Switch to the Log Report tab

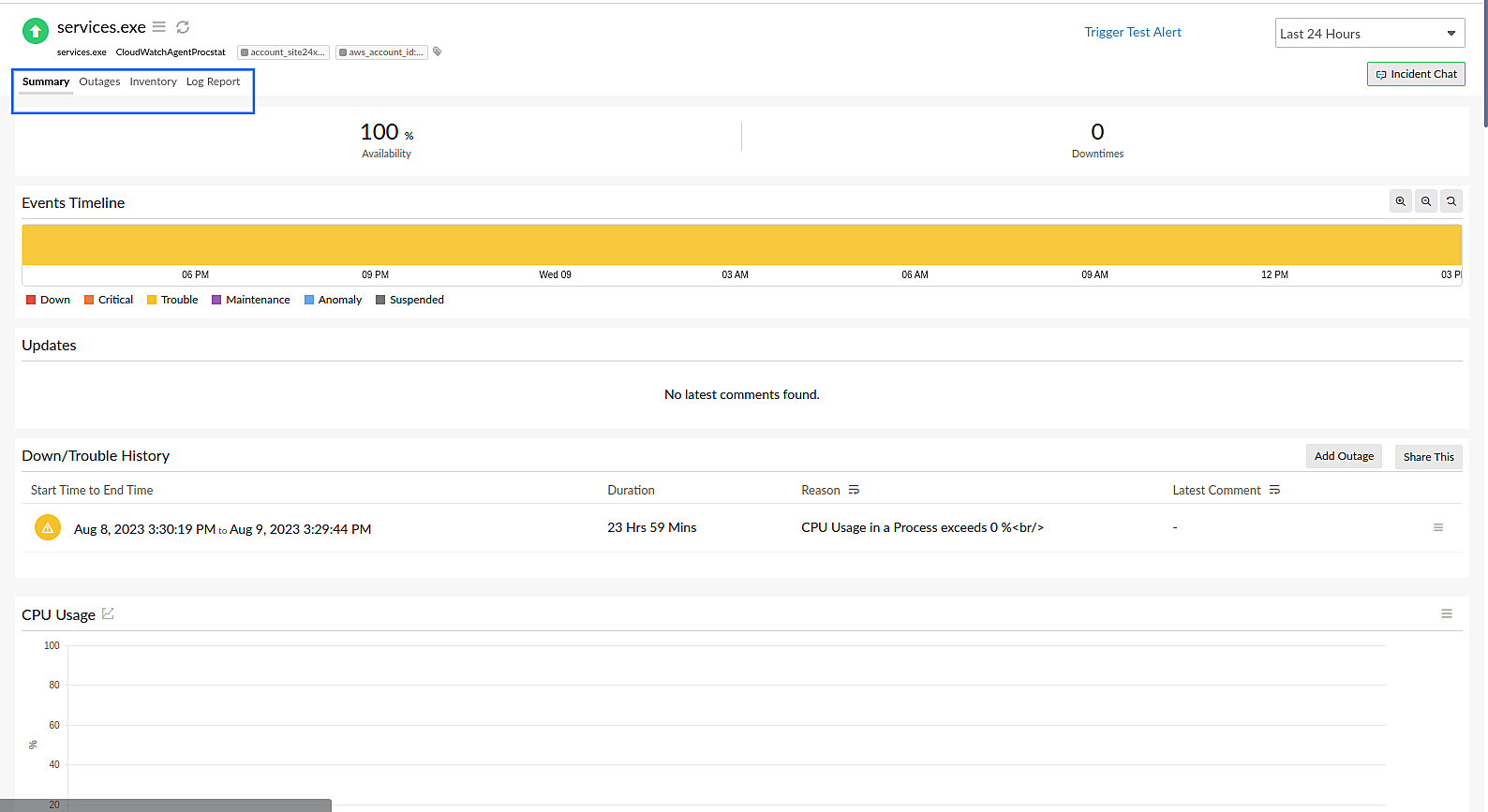pyautogui.click(x=213, y=81)
